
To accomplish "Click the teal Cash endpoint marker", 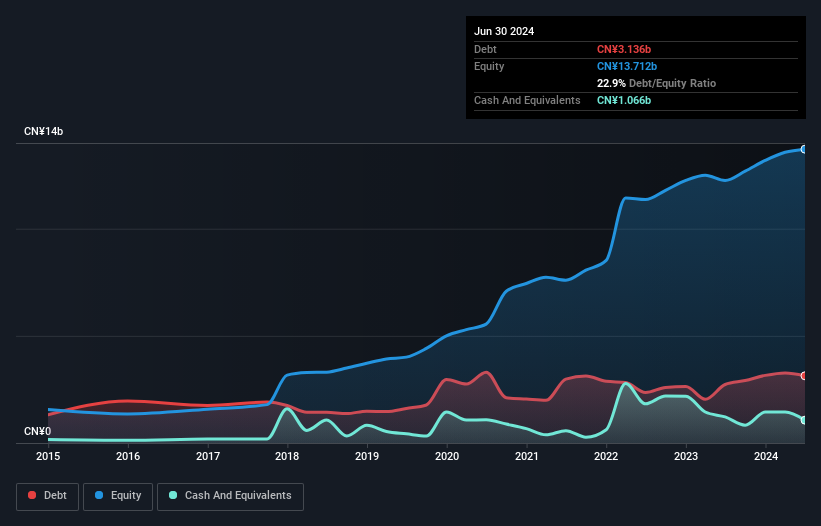I will point(804,420).
